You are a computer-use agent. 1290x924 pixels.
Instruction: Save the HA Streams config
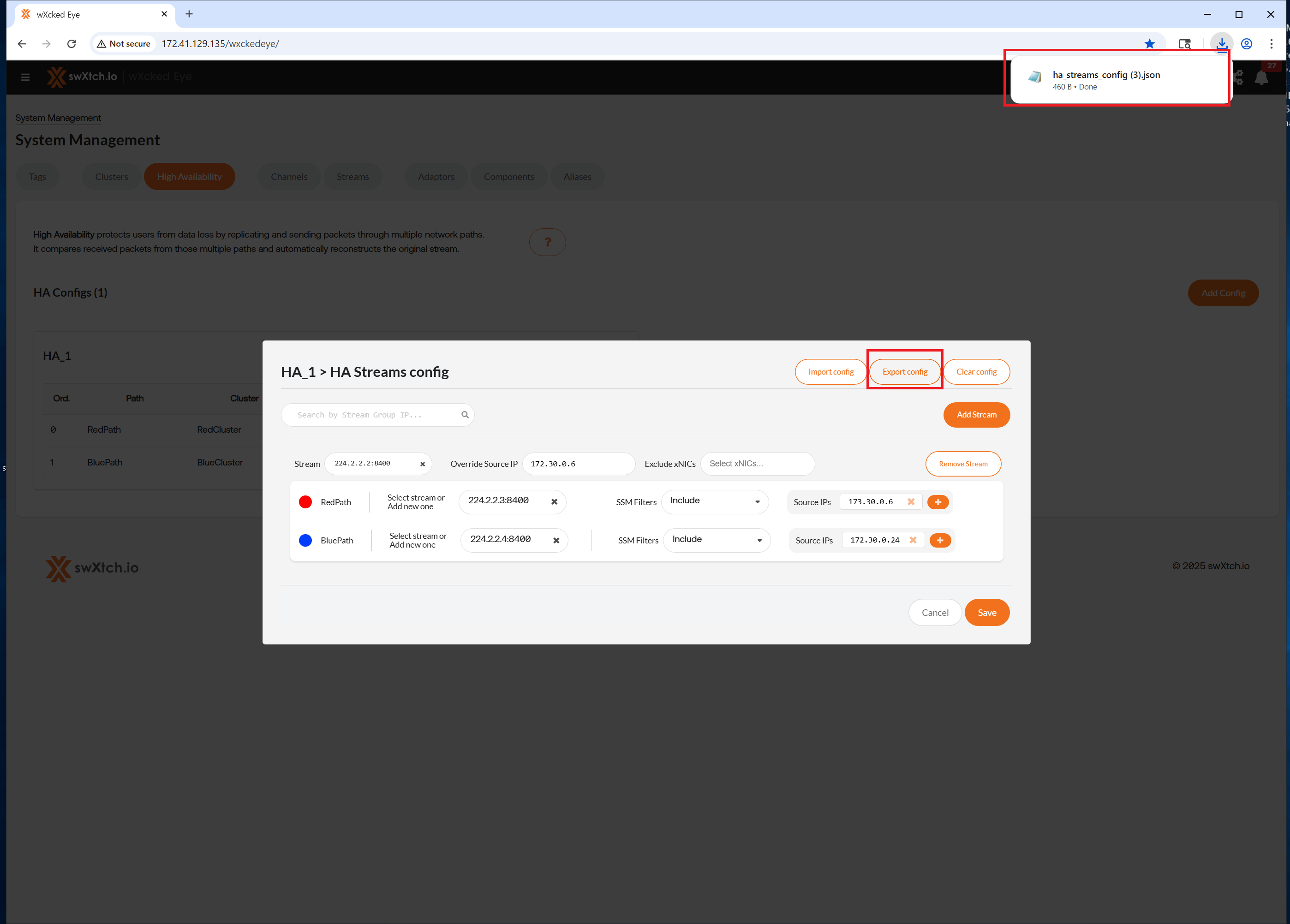click(987, 613)
